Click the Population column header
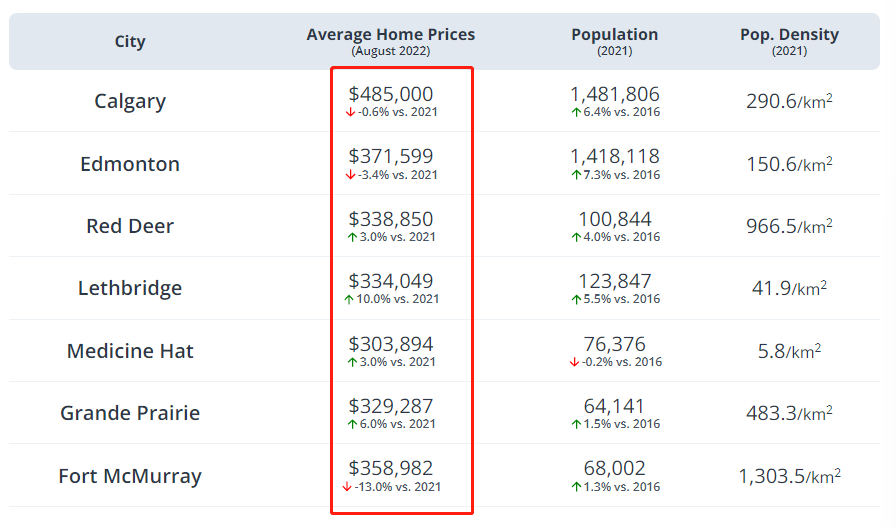This screenshot has height=528, width=896. [614, 35]
